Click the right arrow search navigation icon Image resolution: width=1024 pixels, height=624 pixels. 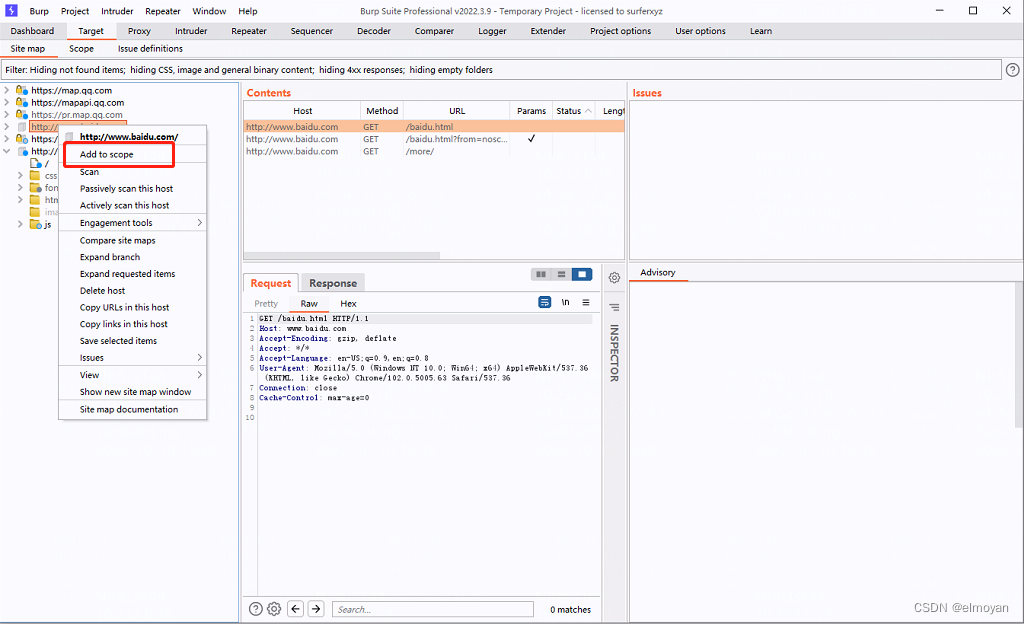click(x=315, y=608)
